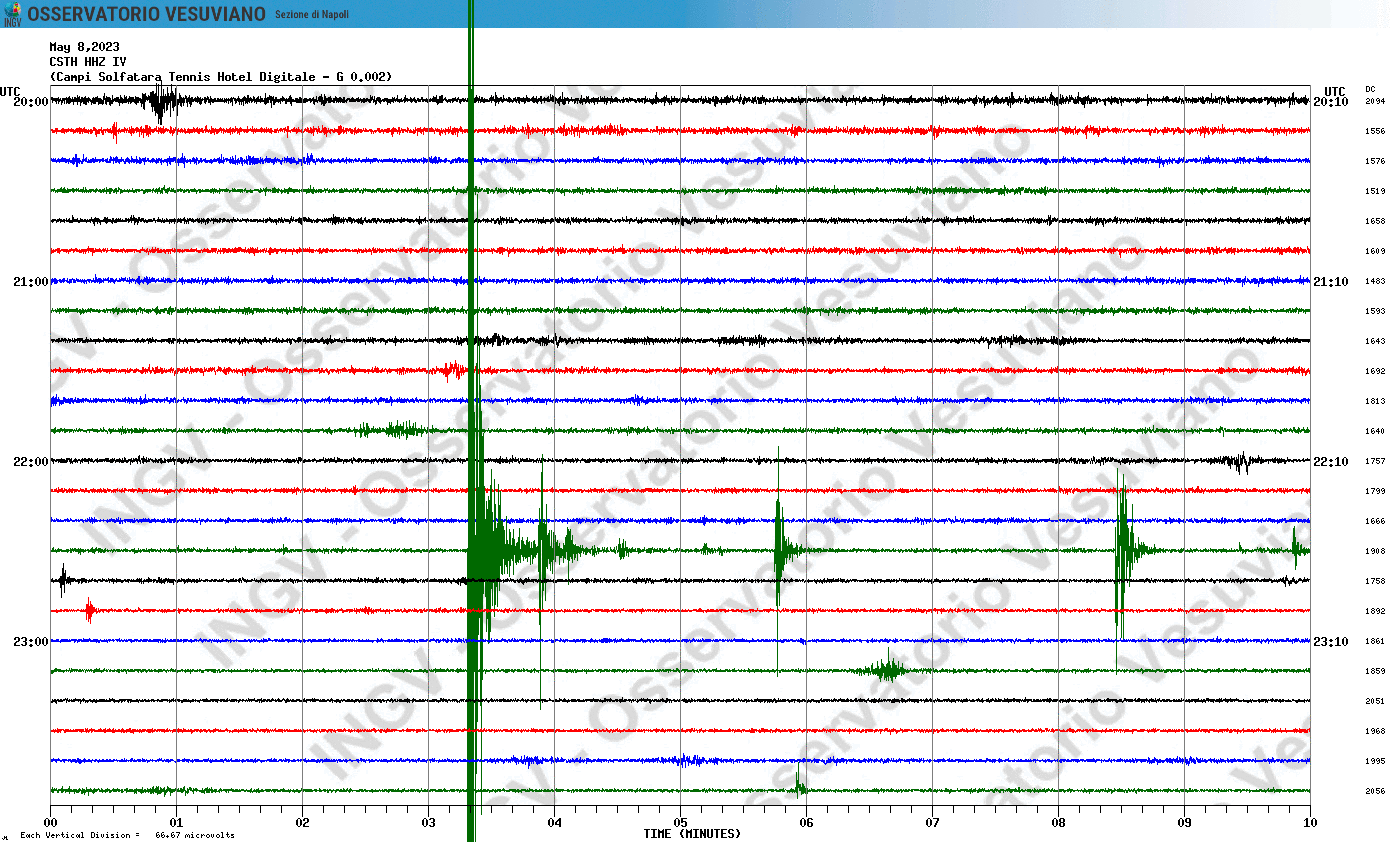
Task: Click the minute 03 axis label
Action: pyautogui.click(x=428, y=823)
